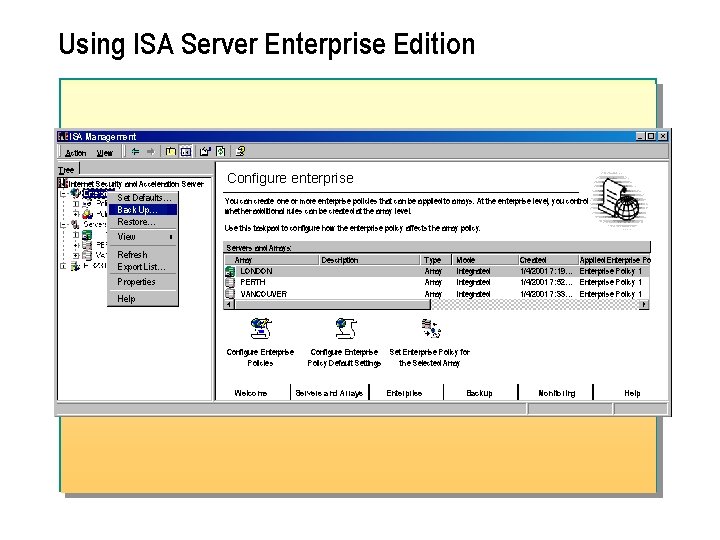Expand the last tree node at bottom

click(x=63, y=266)
